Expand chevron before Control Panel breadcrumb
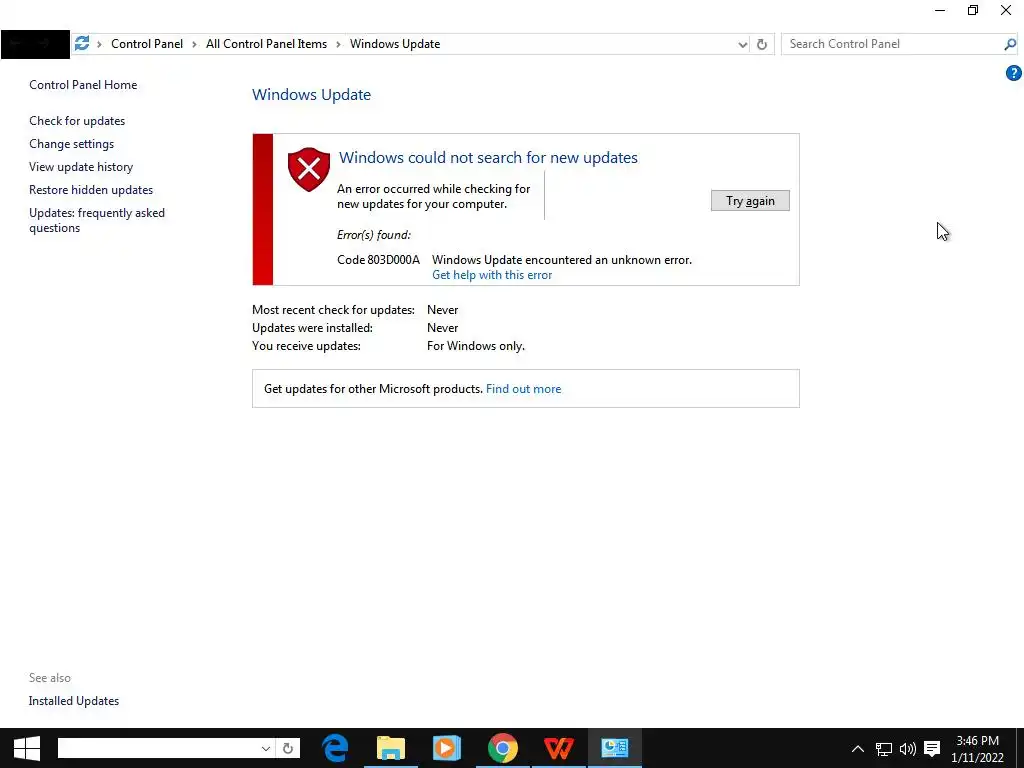1024x768 pixels. point(99,44)
